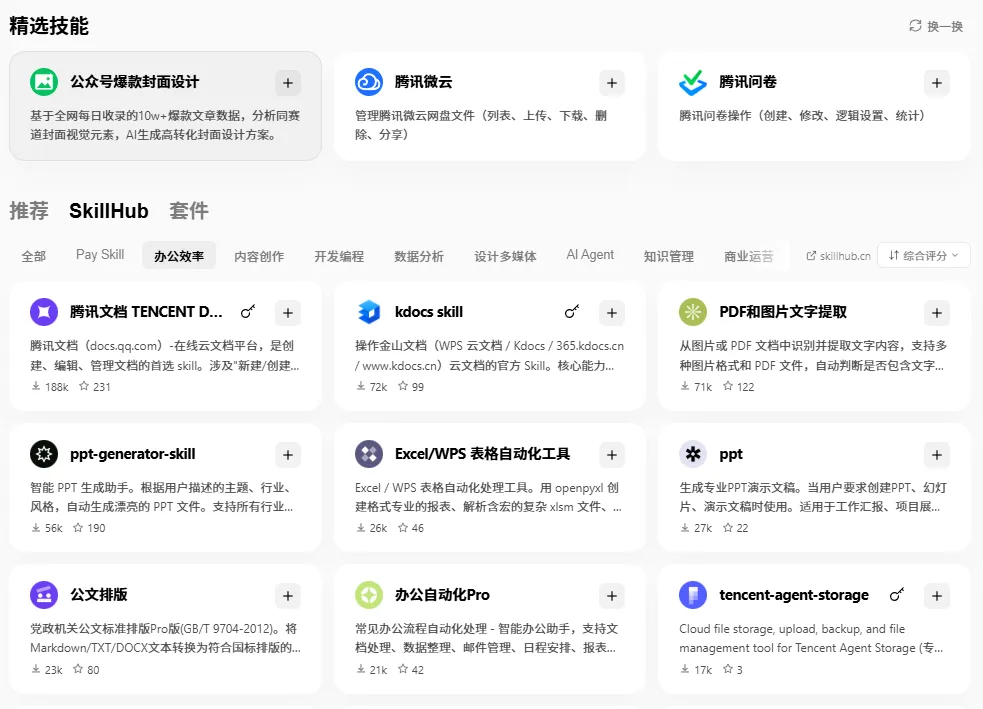Select the 内容创作 category filter
The height and width of the screenshot is (709, 983).
click(x=259, y=256)
